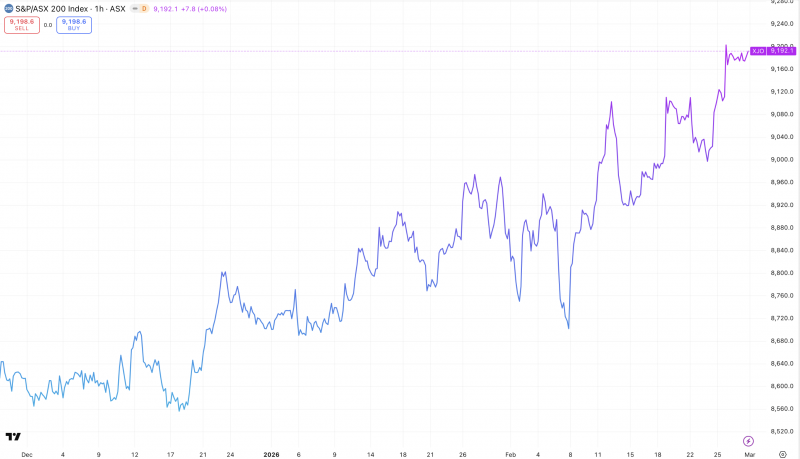
Task: Open chart settings gear icon
Action: click(x=782, y=453)
